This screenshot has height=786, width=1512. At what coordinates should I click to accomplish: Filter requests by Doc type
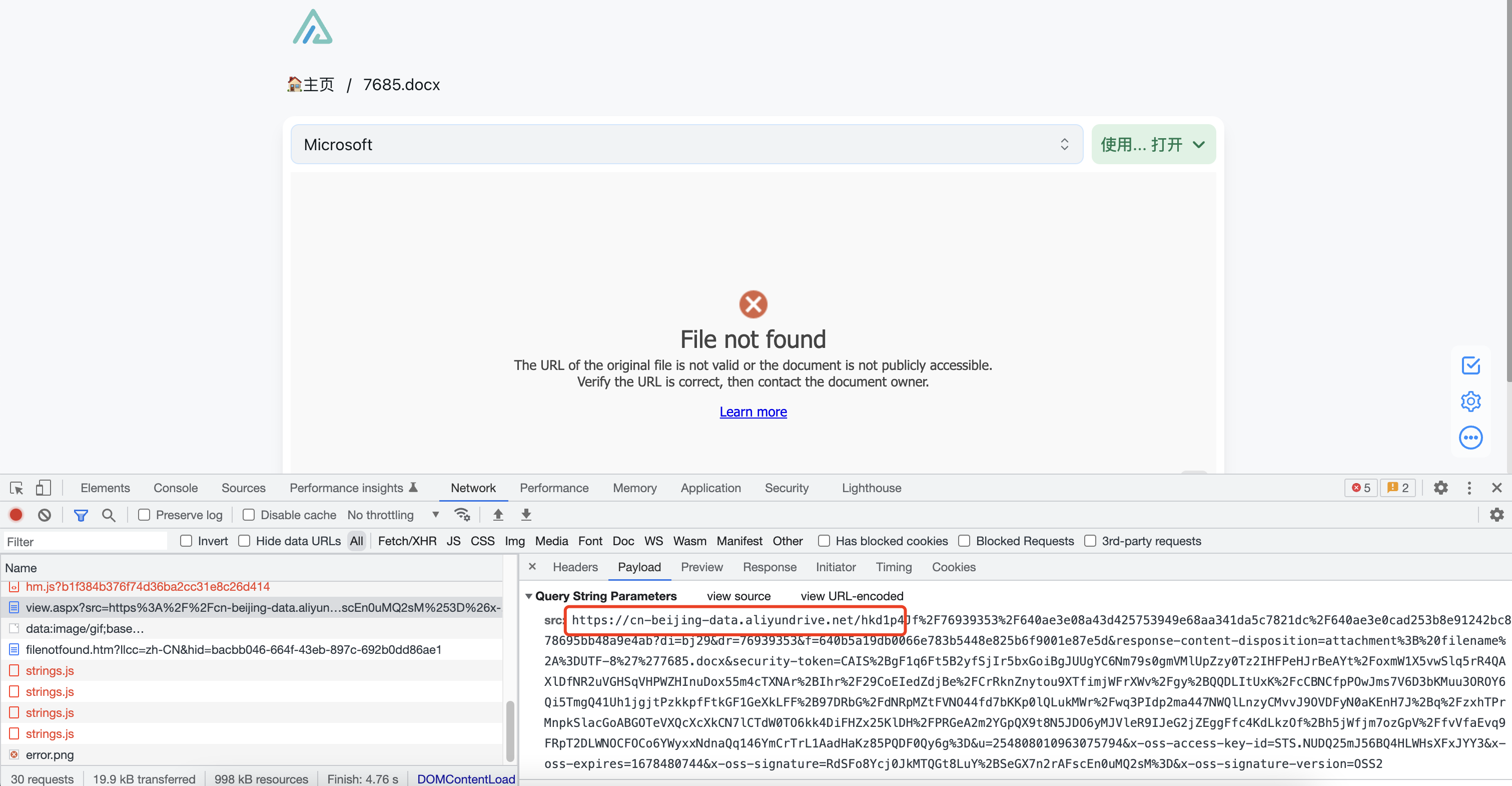[x=623, y=541]
